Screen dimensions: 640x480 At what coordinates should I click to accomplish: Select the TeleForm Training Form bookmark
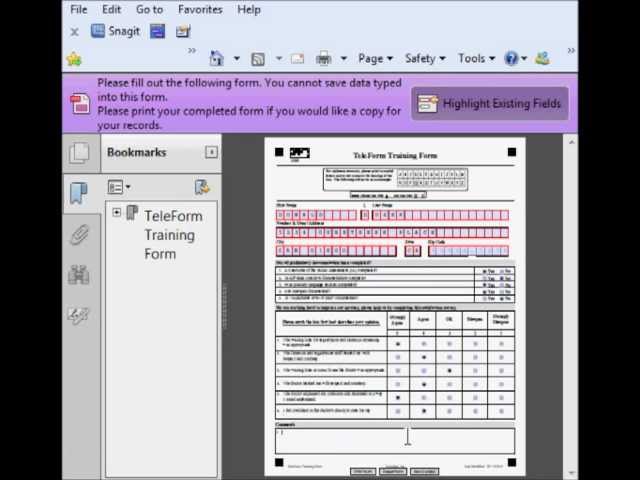173,235
